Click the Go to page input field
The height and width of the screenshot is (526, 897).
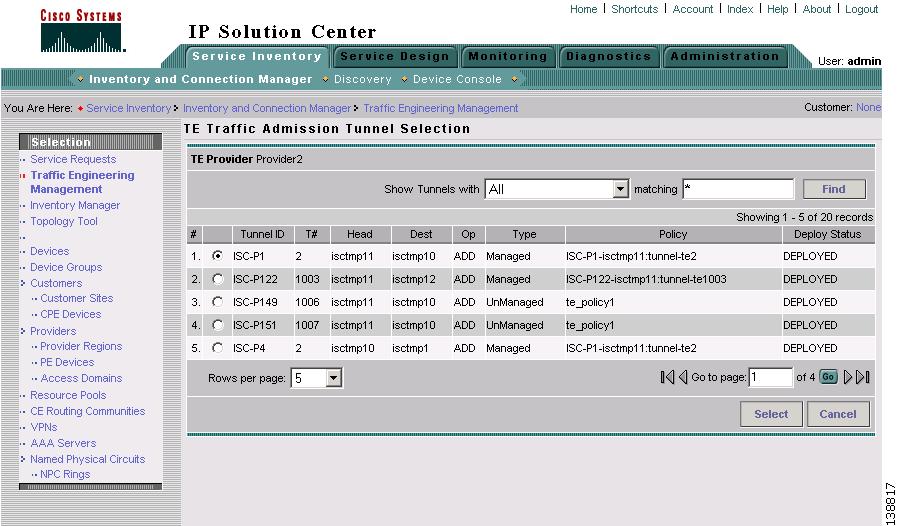[771, 377]
